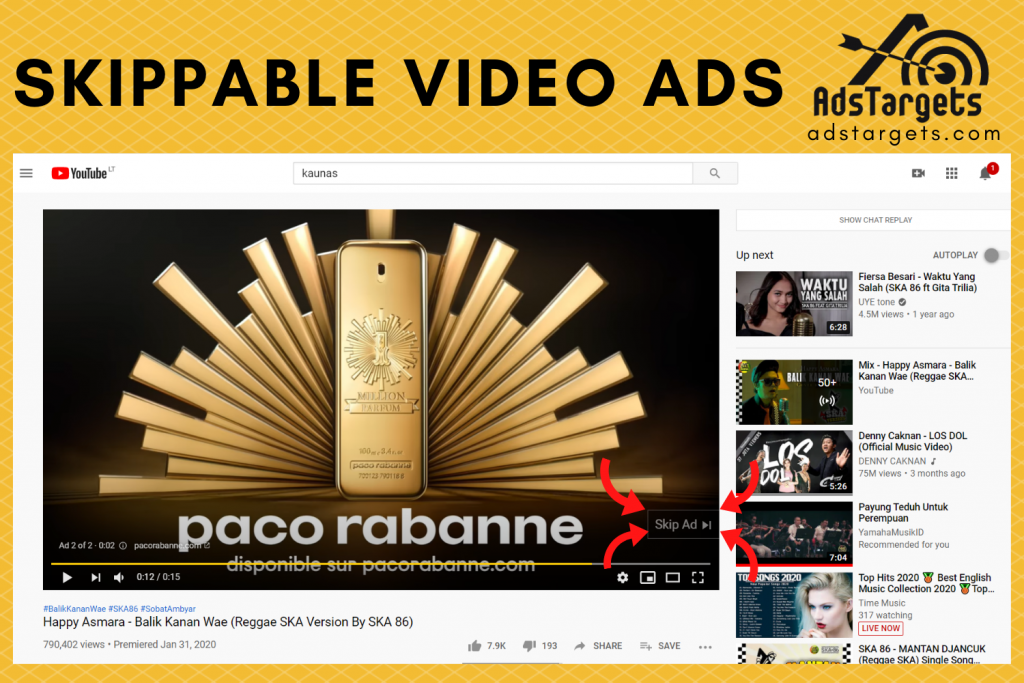Screen dimensions: 1024x683
Task: Open the notifications bell
Action: pos(985,173)
